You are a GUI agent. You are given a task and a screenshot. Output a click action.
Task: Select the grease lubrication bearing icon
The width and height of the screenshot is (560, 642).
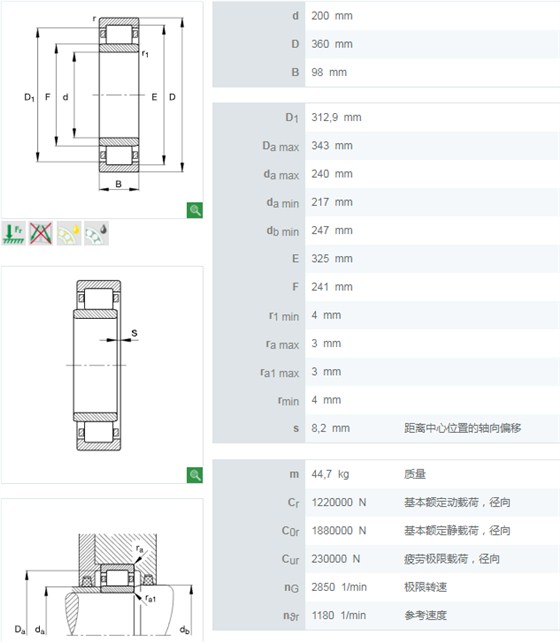[69, 233]
